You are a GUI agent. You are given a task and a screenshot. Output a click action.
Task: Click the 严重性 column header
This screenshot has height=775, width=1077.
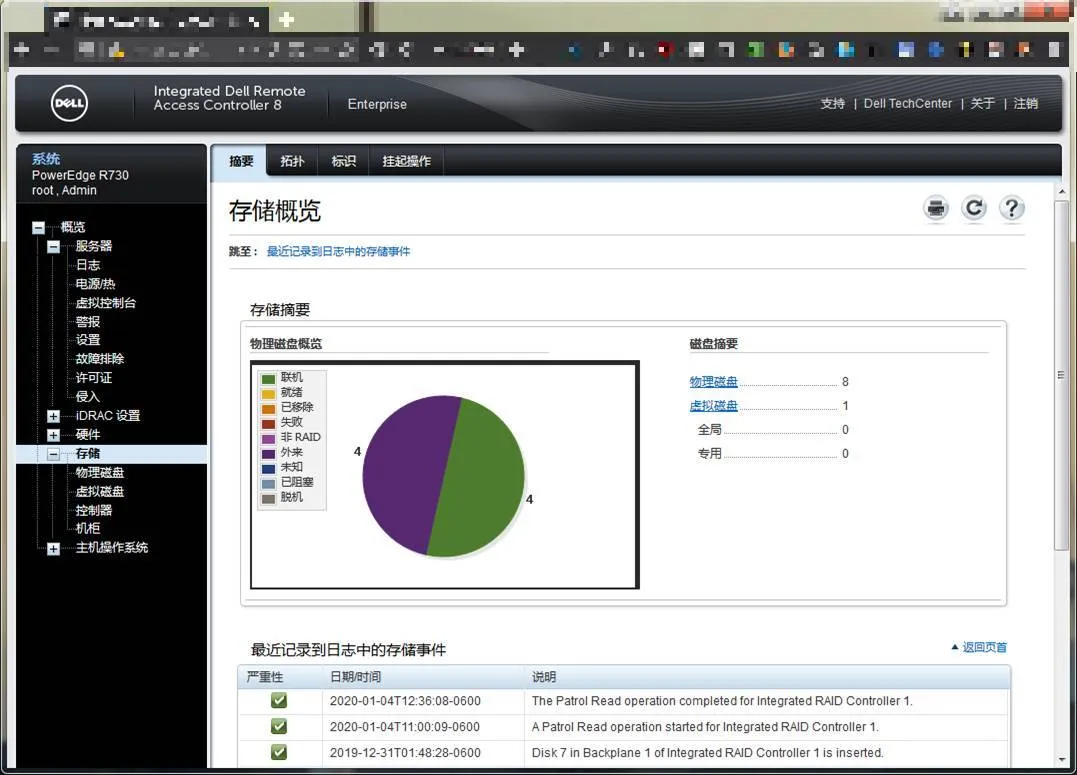click(264, 677)
